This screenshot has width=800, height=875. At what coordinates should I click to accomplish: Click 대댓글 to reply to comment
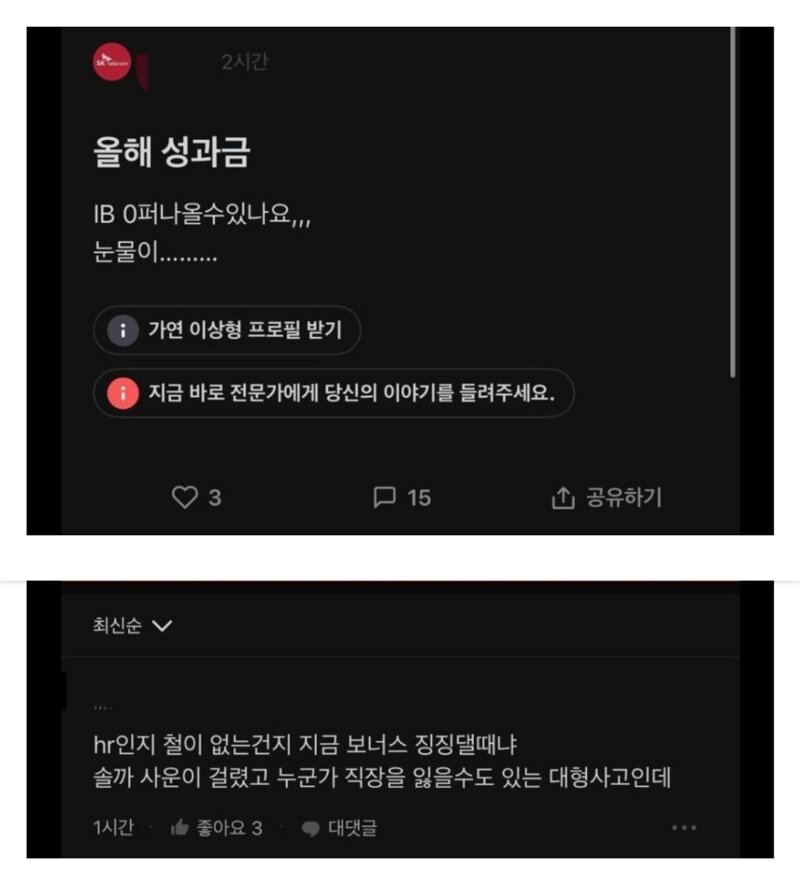[353, 828]
